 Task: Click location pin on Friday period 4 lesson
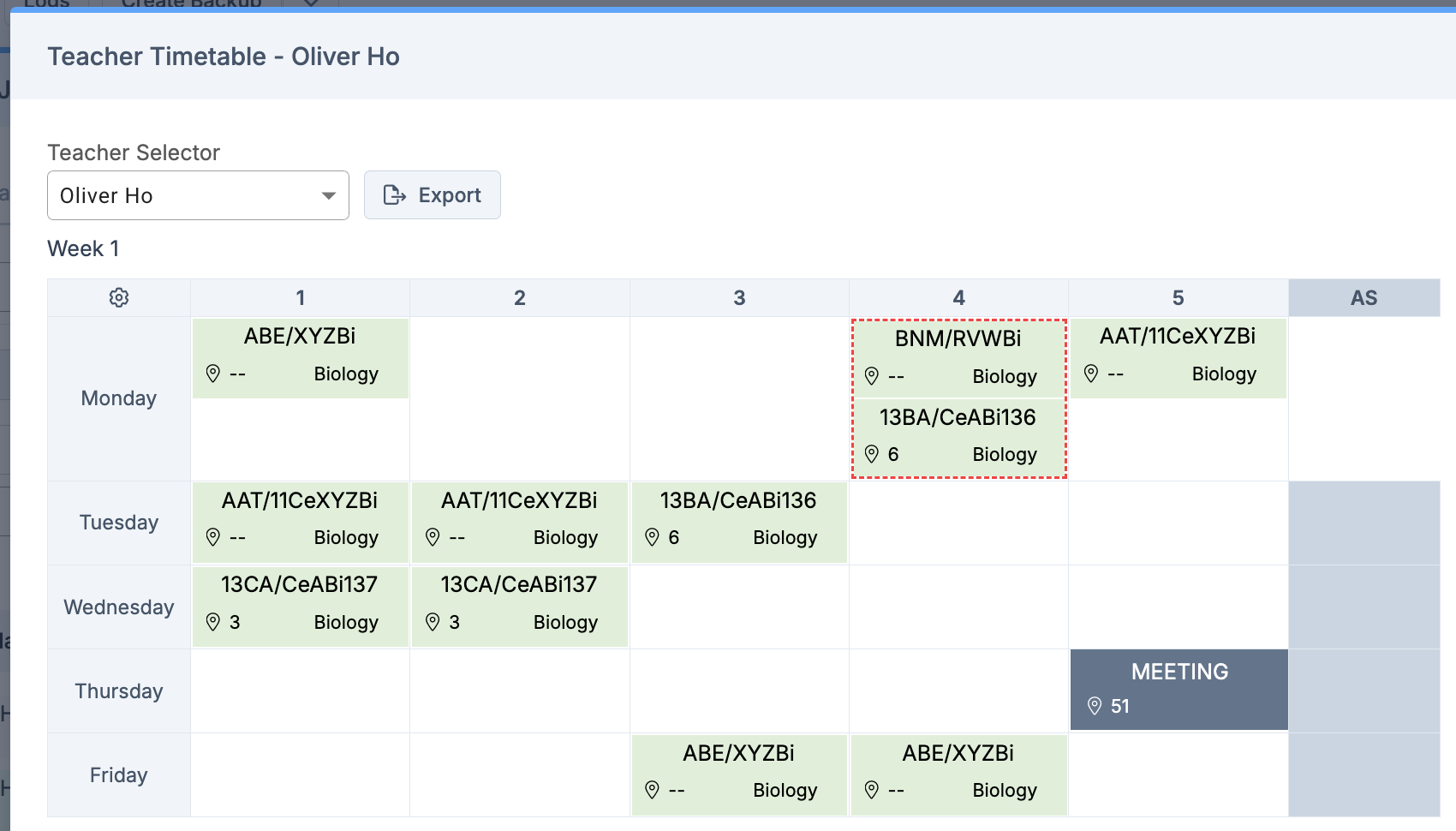click(872, 790)
